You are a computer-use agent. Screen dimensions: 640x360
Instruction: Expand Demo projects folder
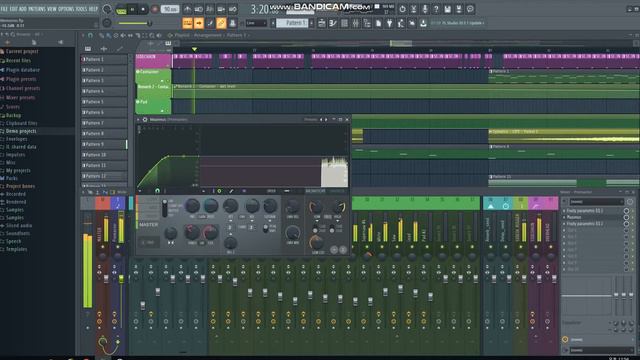(21, 131)
